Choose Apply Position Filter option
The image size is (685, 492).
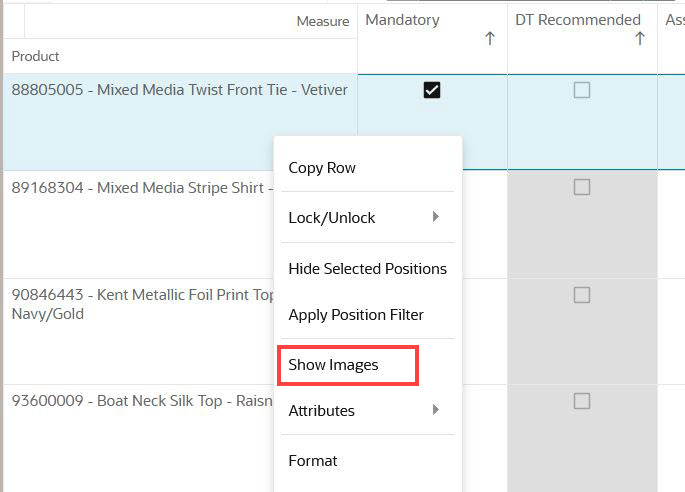[x=356, y=315]
